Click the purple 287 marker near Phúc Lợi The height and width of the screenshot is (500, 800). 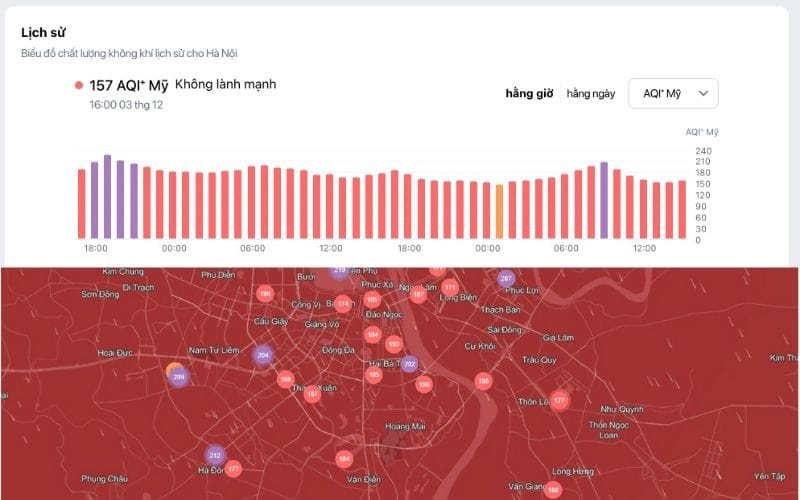[x=506, y=278]
